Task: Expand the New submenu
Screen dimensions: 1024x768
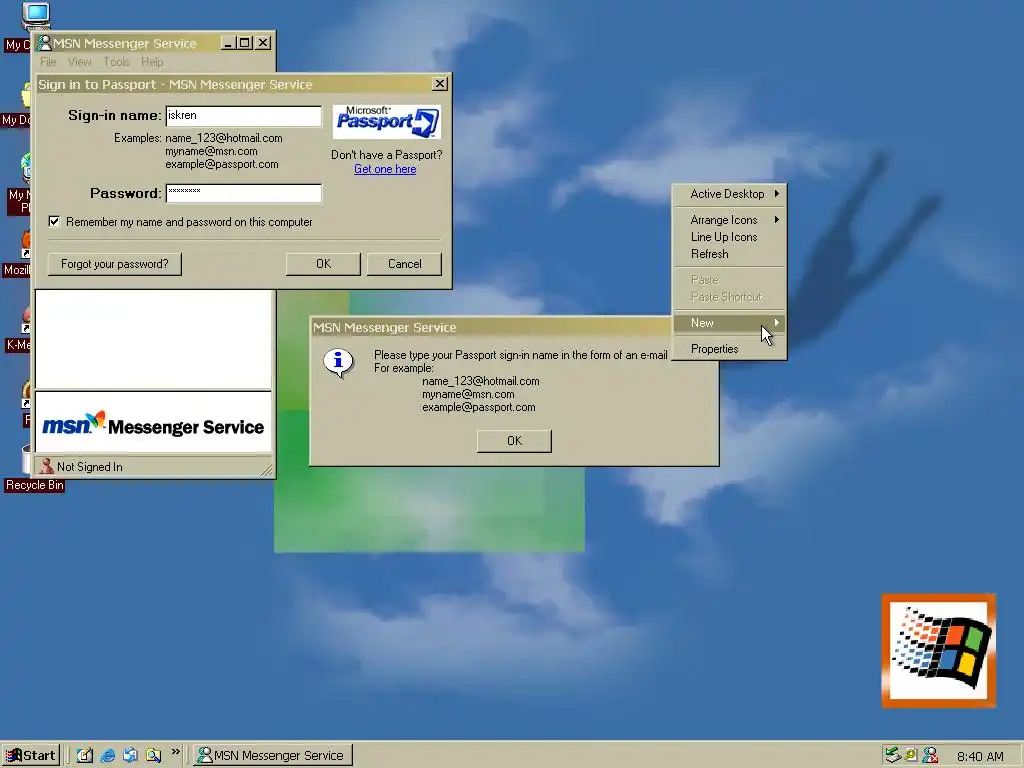Action: pyautogui.click(x=729, y=323)
